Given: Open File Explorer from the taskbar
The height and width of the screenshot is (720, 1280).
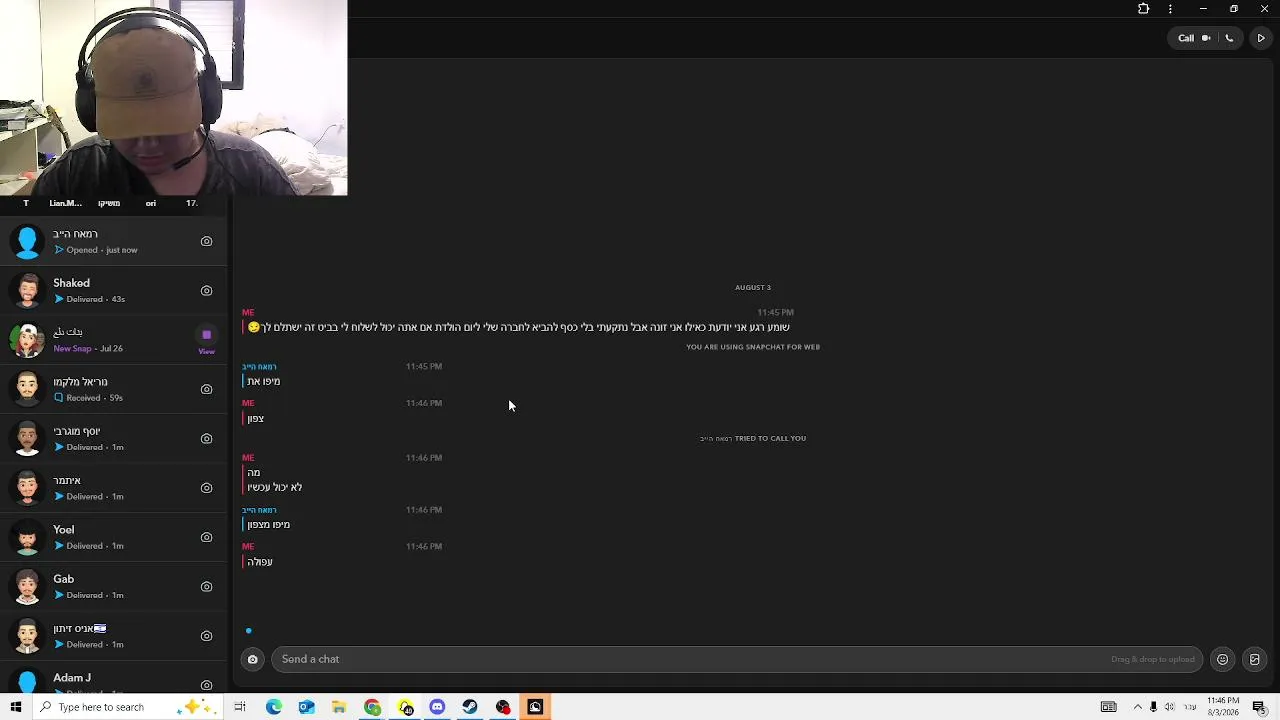Looking at the screenshot, I should coord(339,707).
